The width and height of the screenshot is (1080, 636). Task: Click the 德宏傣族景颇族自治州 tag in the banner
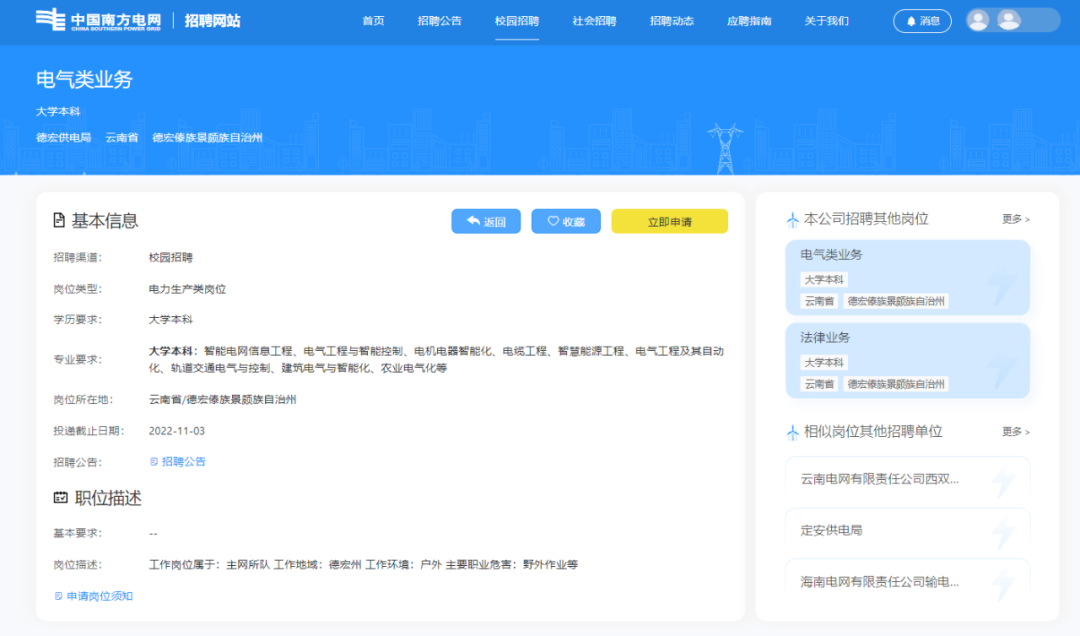coord(207,138)
